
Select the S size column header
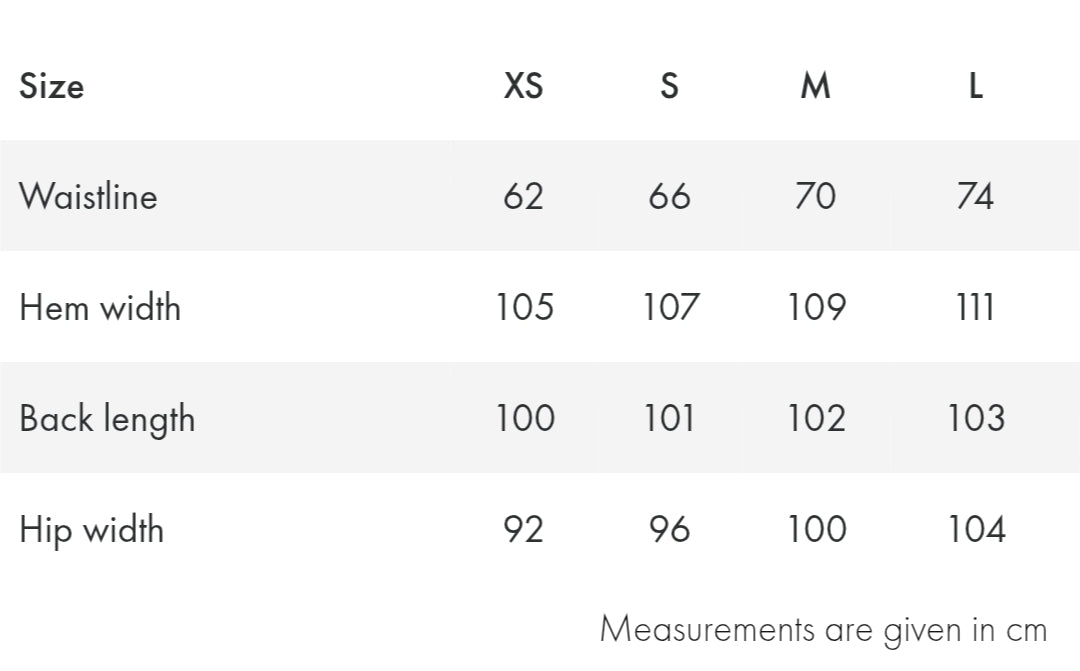[x=669, y=86]
